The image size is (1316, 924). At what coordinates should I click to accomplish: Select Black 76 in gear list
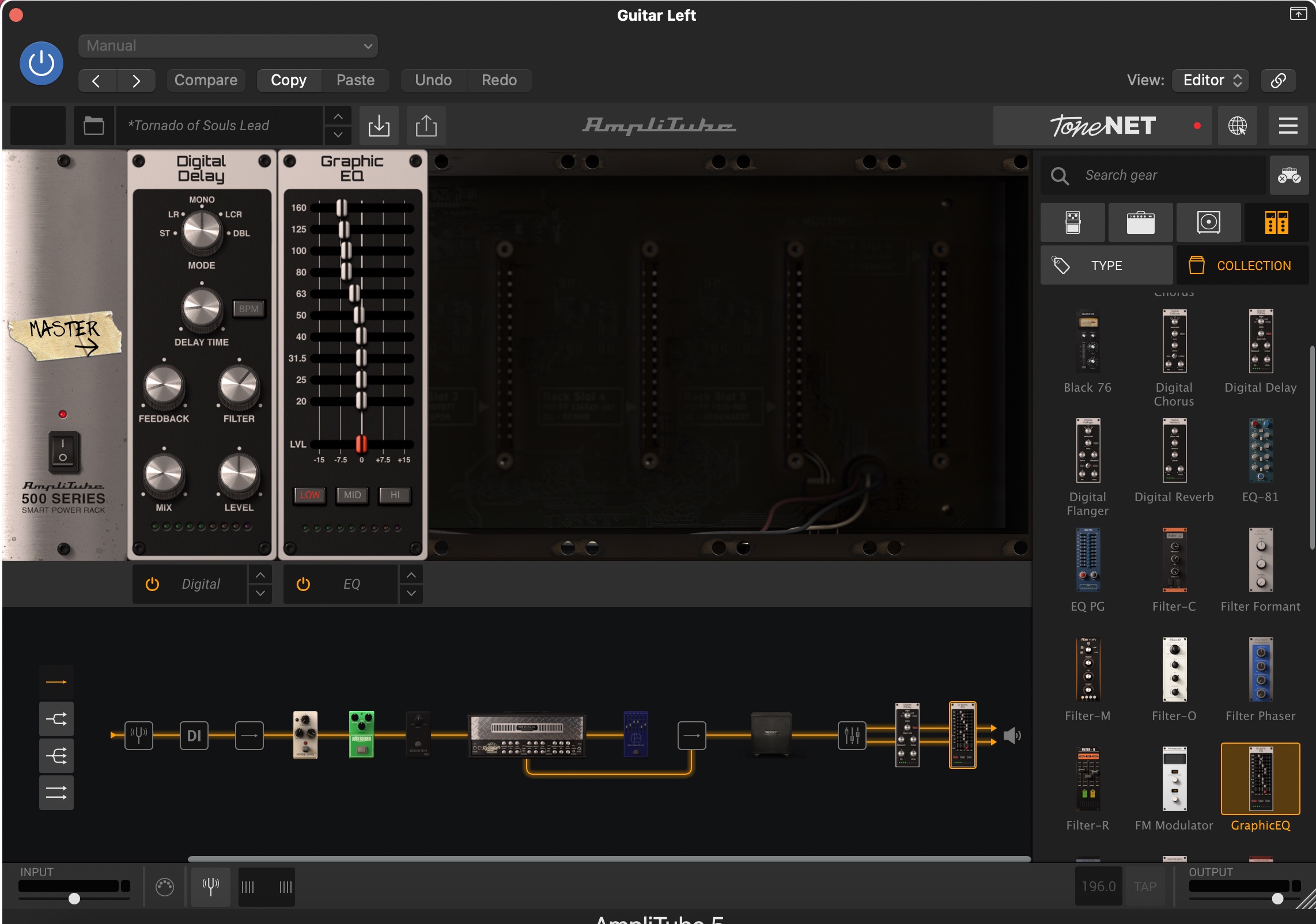pyautogui.click(x=1088, y=351)
